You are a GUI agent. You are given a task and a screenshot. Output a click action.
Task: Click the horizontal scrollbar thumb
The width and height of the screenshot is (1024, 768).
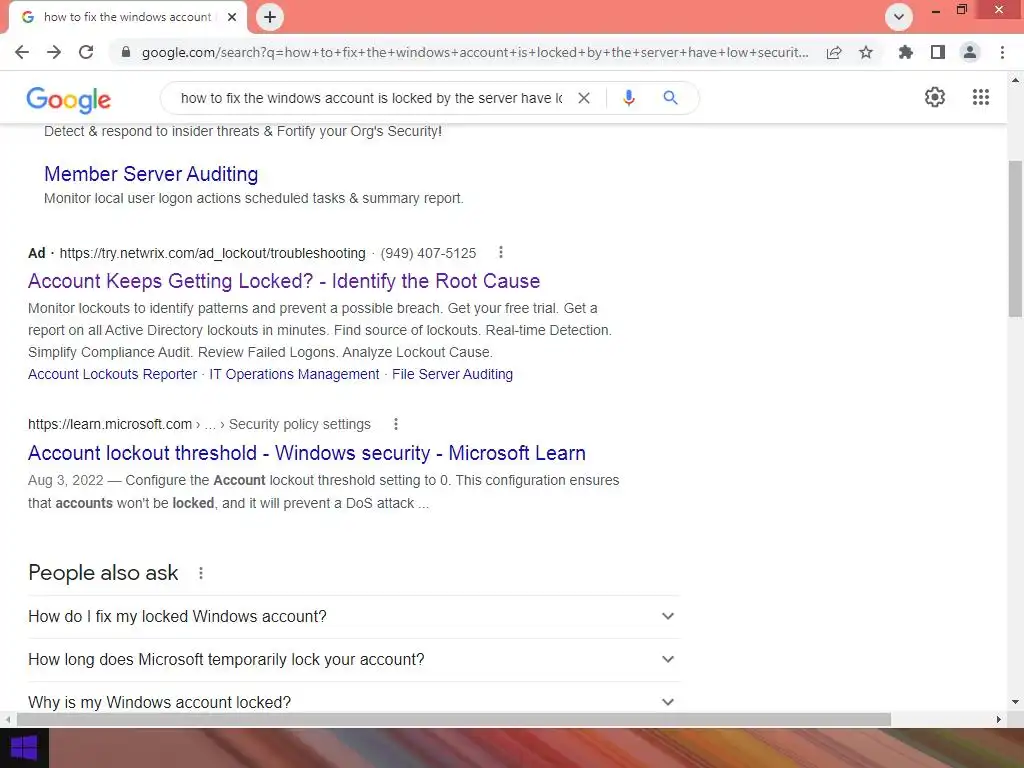click(454, 720)
